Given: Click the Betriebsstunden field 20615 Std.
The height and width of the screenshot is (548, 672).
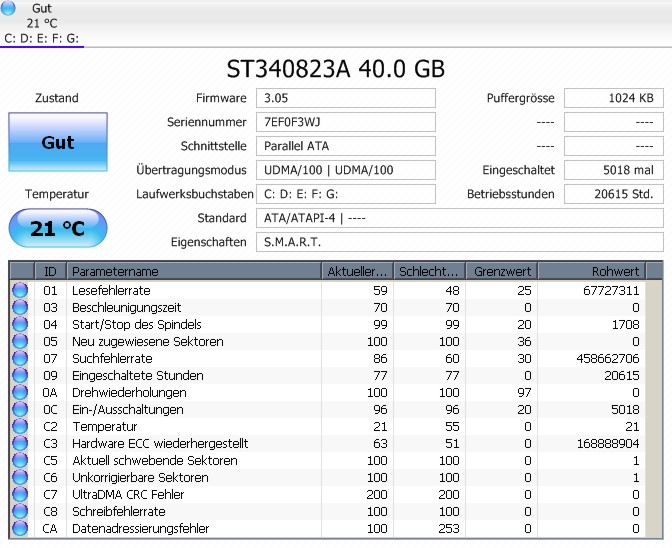Looking at the screenshot, I should click(614, 194).
